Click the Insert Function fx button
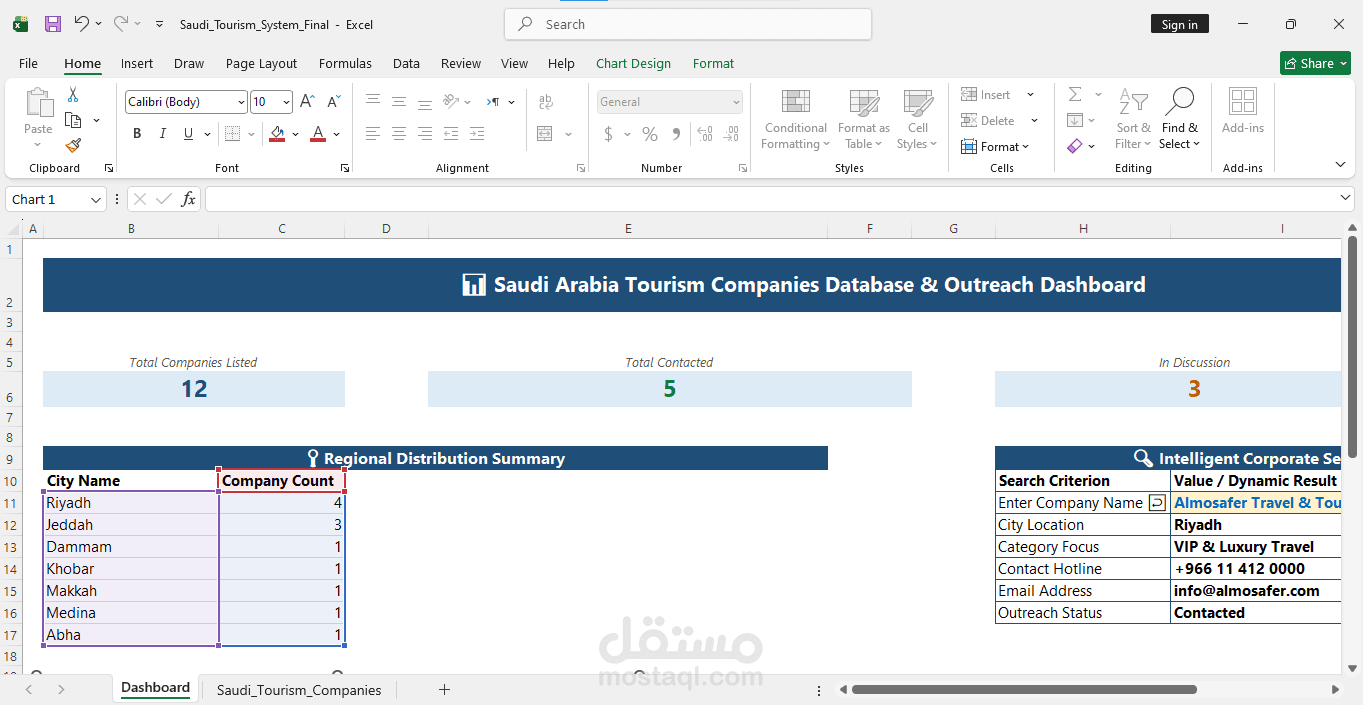The image size is (1363, 705). click(188, 199)
